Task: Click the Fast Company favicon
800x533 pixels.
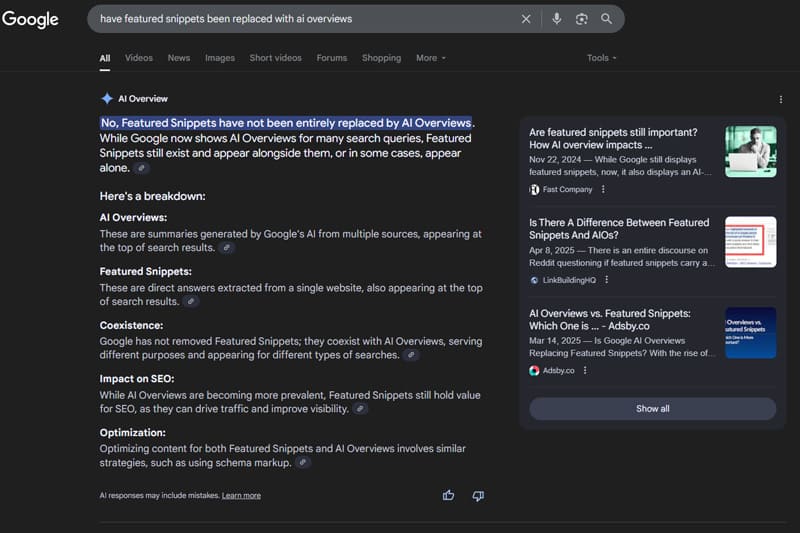Action: (534, 189)
